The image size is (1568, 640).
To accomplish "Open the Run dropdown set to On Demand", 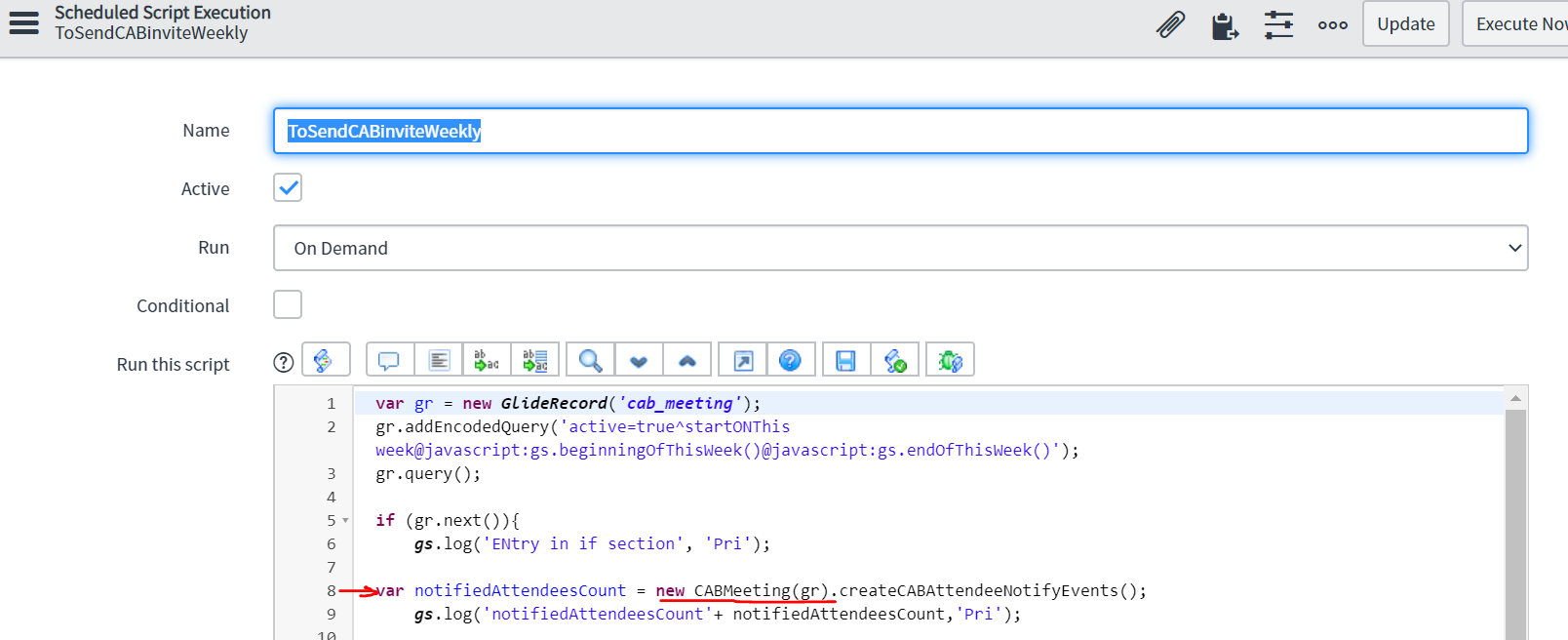I will point(900,248).
